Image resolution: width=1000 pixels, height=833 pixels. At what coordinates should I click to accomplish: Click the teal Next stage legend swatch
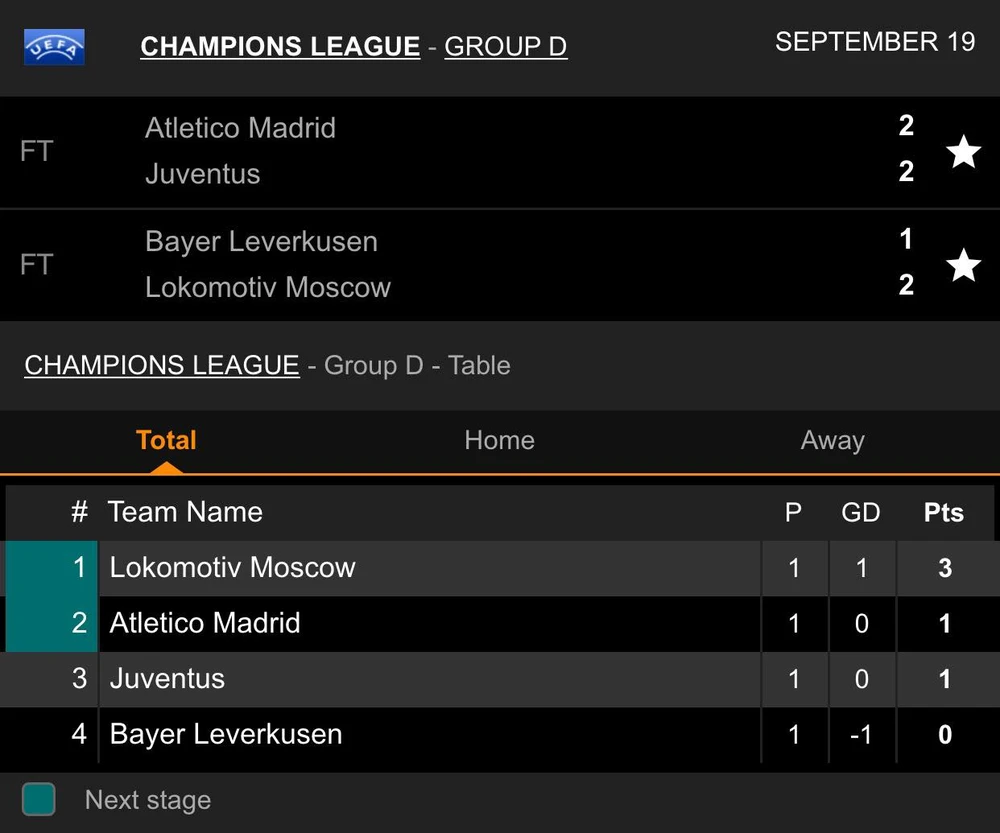(39, 800)
